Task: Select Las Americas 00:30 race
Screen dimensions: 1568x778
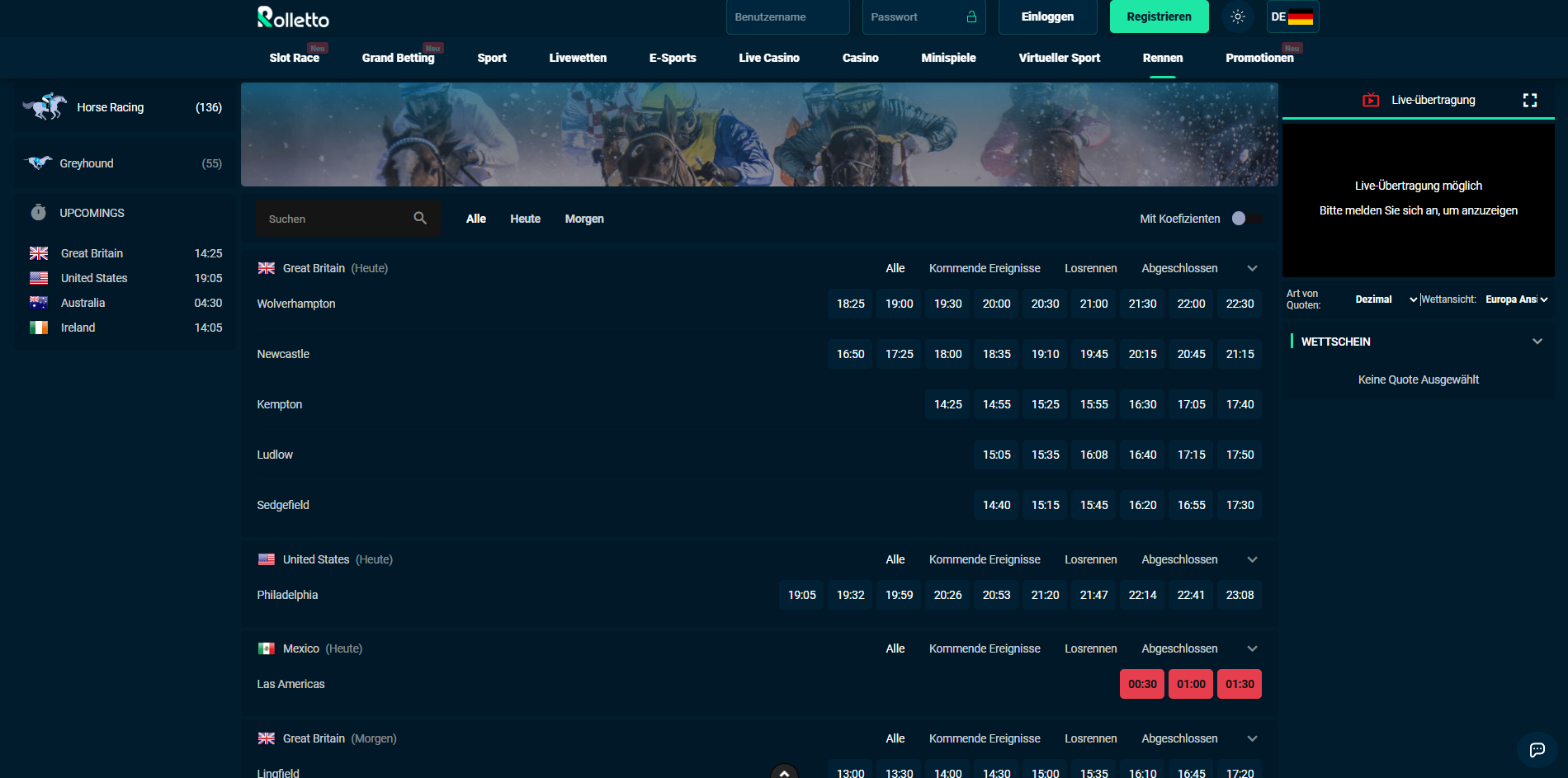Action: (1142, 684)
